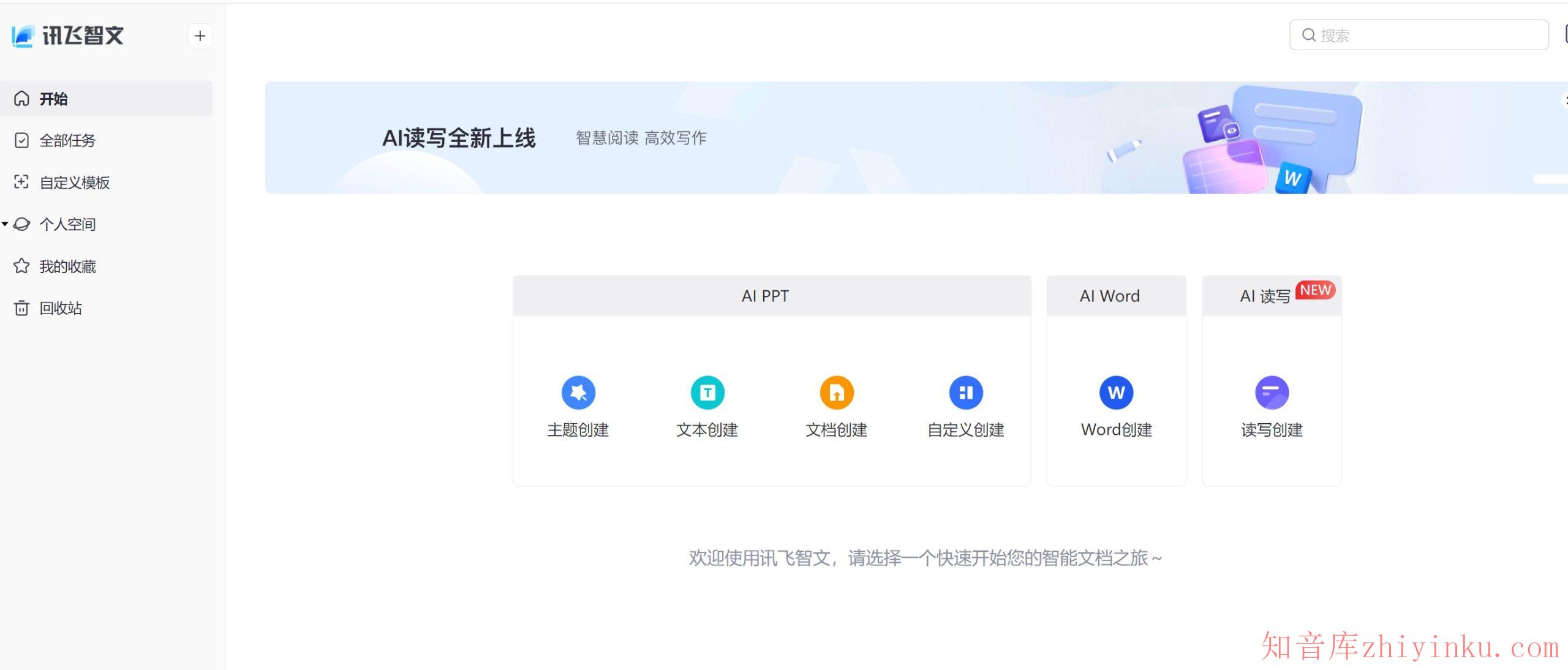This screenshot has width=1568, height=670.
Task: Click the NEW badge on AI 读写
Action: 1316,290
